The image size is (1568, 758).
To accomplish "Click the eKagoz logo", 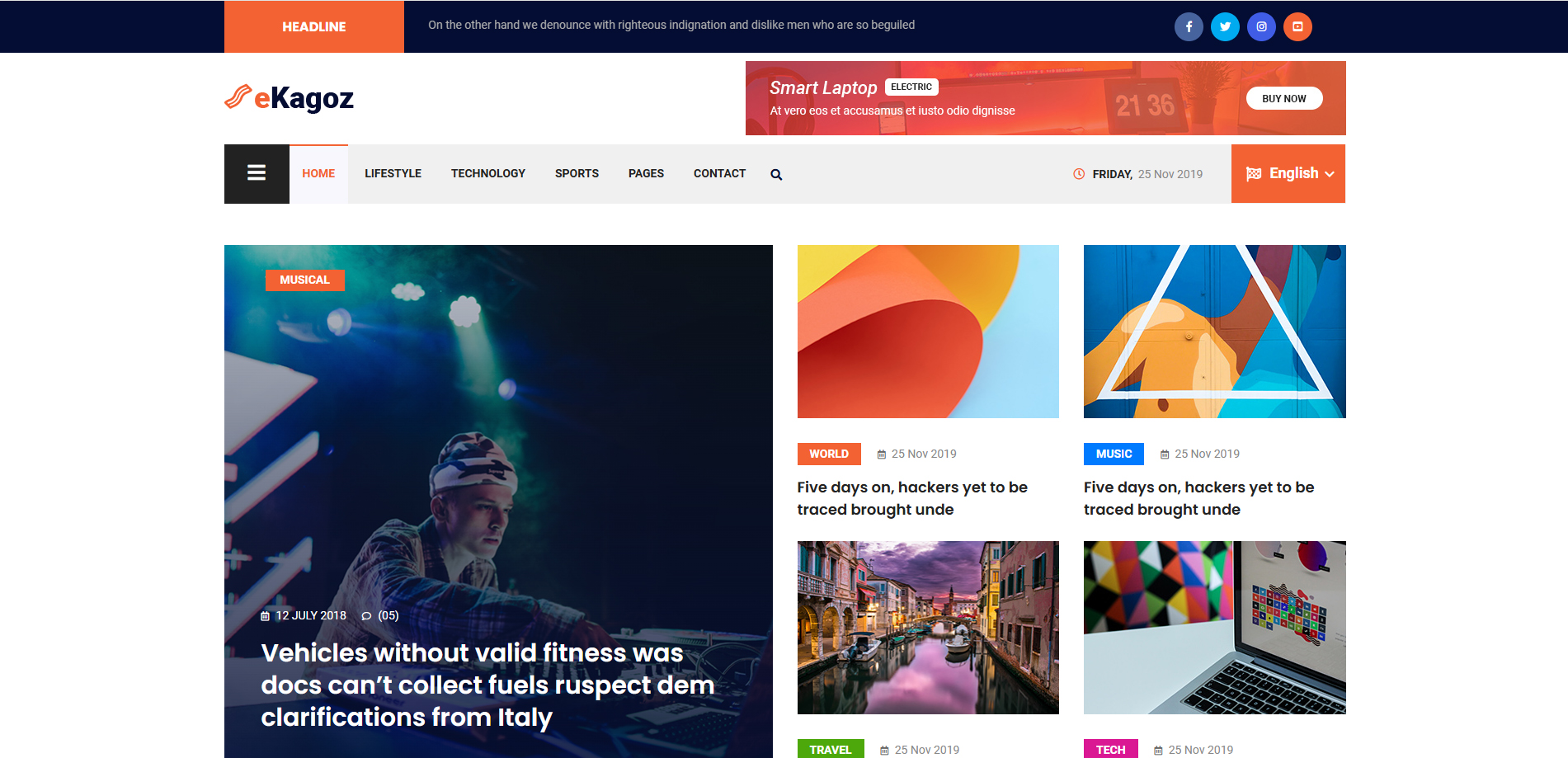I will 289,98.
